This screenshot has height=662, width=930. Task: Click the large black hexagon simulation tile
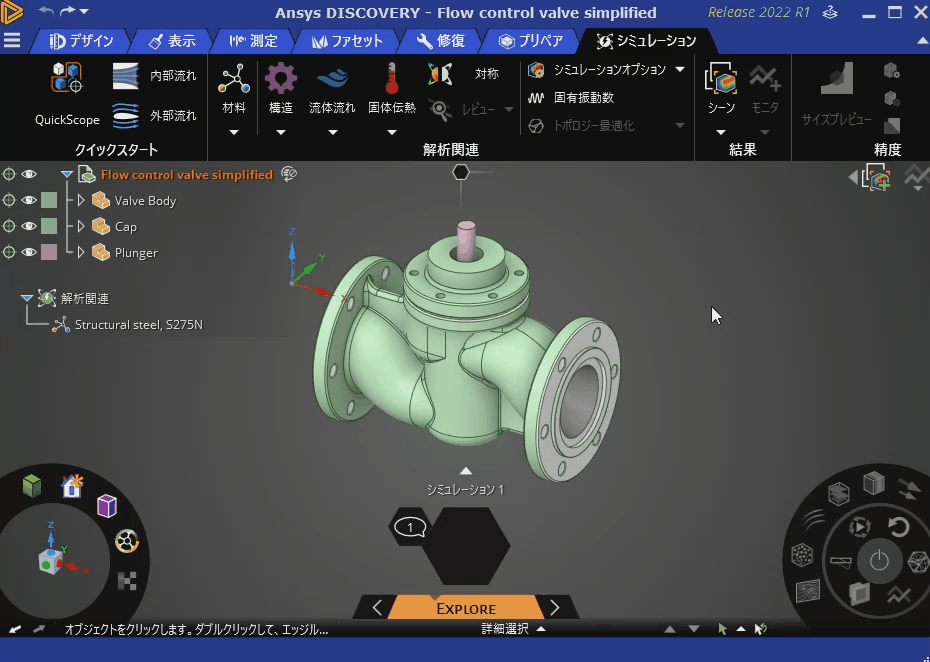tap(466, 546)
